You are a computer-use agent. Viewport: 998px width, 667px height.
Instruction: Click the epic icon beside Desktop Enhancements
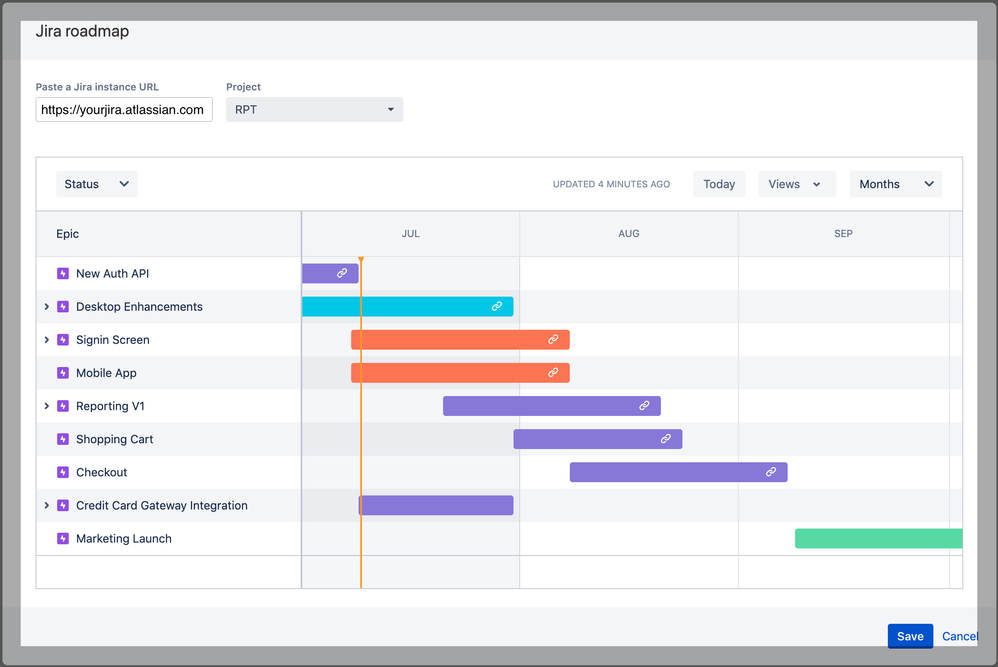[x=62, y=307]
